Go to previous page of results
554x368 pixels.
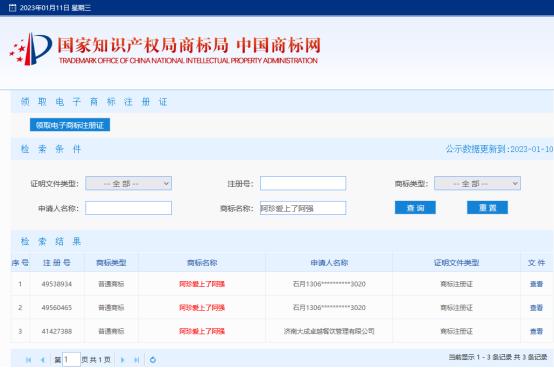(x=43, y=360)
